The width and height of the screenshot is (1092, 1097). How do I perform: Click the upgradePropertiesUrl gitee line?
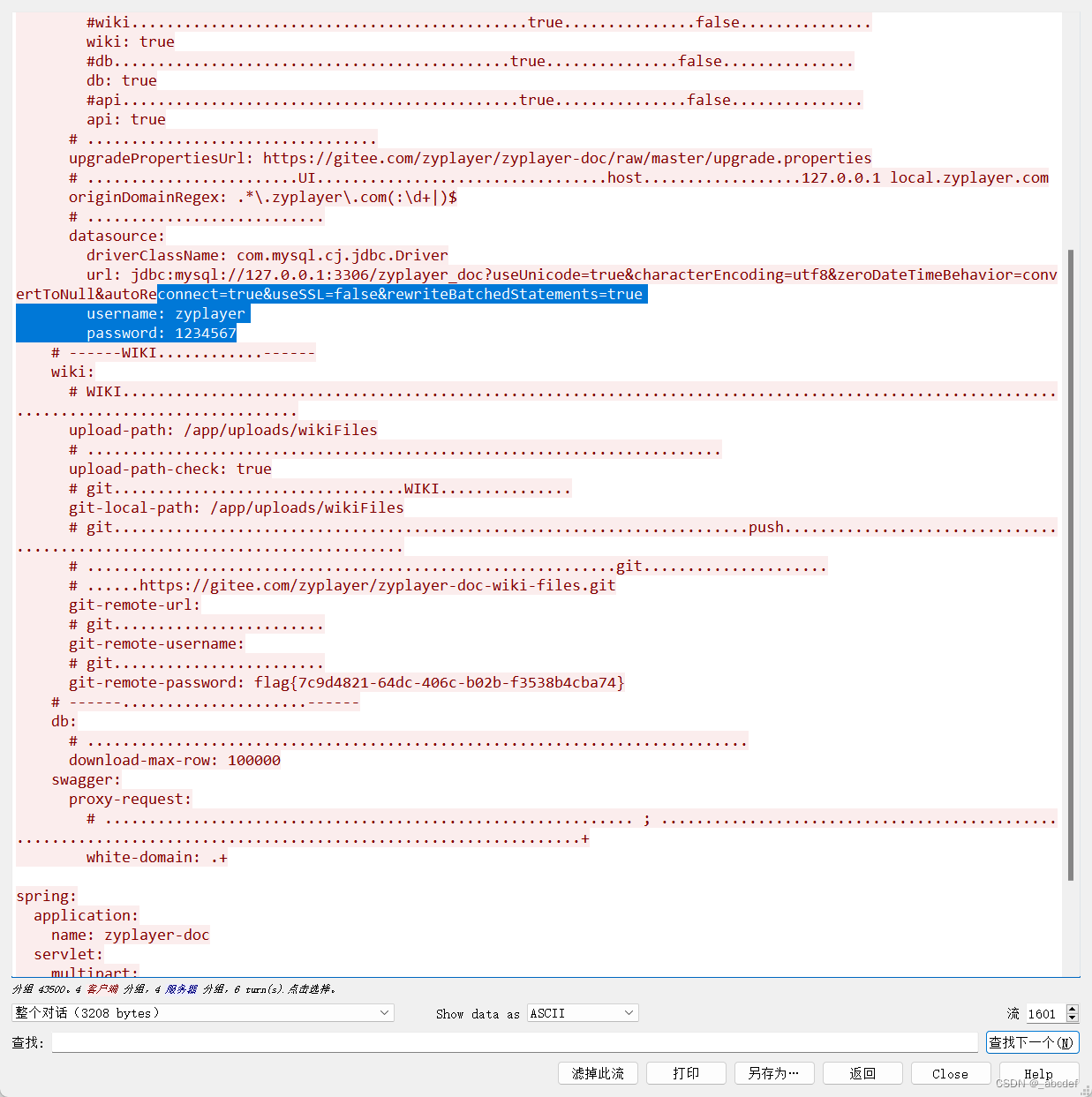click(471, 158)
